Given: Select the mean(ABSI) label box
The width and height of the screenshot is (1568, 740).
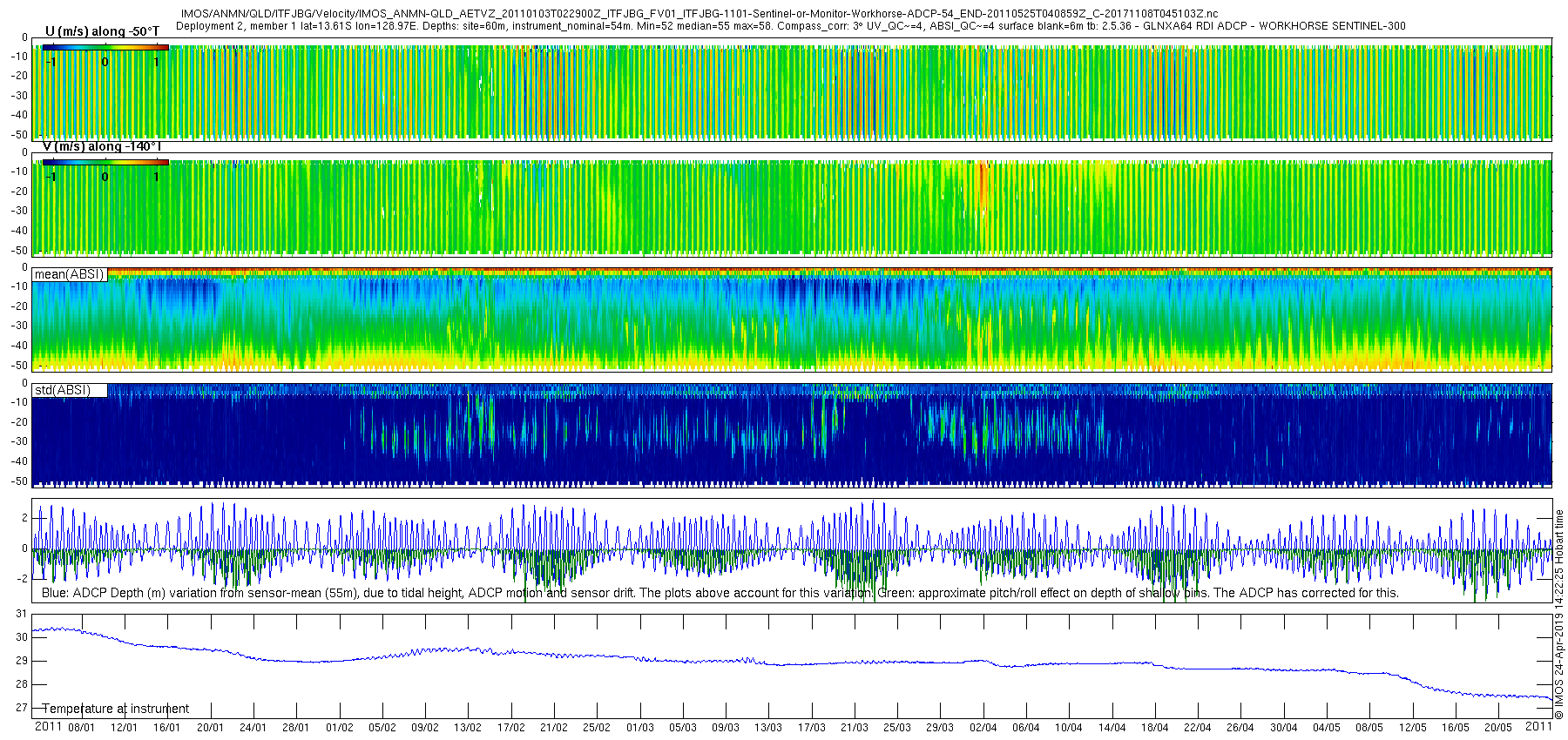Looking at the screenshot, I should [x=70, y=274].
